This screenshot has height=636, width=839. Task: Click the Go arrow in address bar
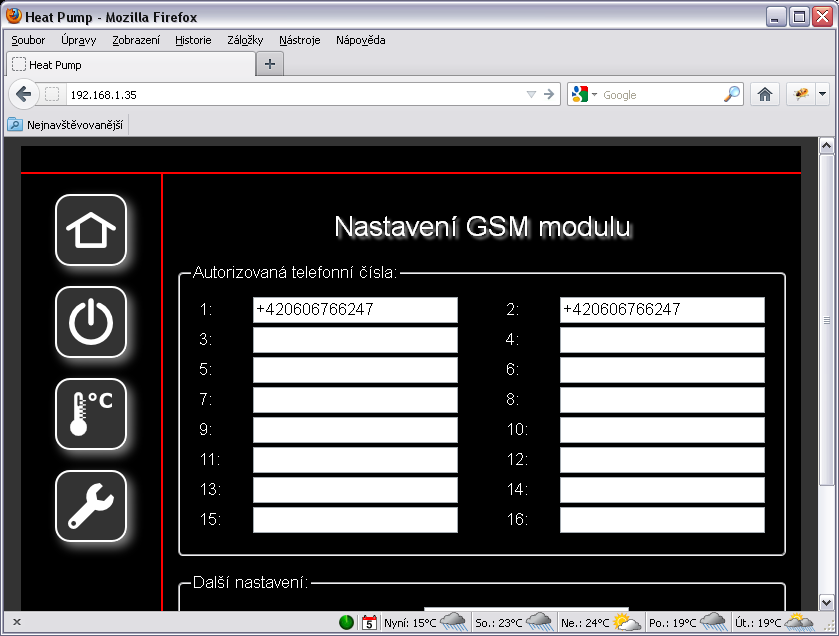549,95
